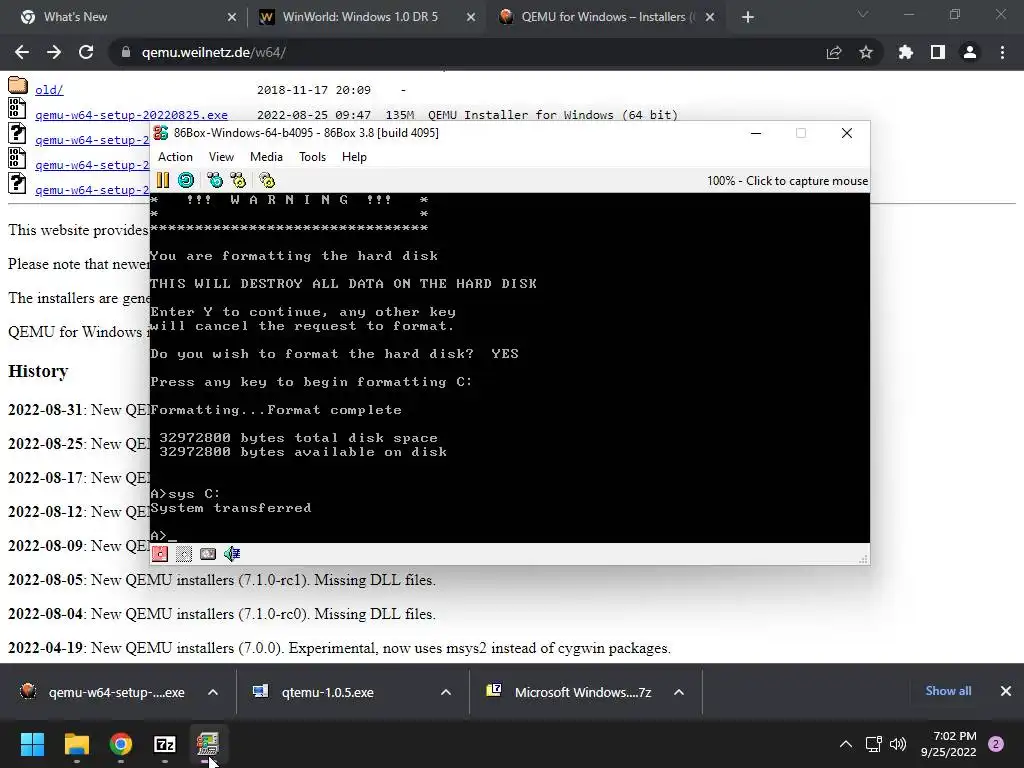Open 86Box settings toolbar icon
The height and width of the screenshot is (768, 1024).
266,180
